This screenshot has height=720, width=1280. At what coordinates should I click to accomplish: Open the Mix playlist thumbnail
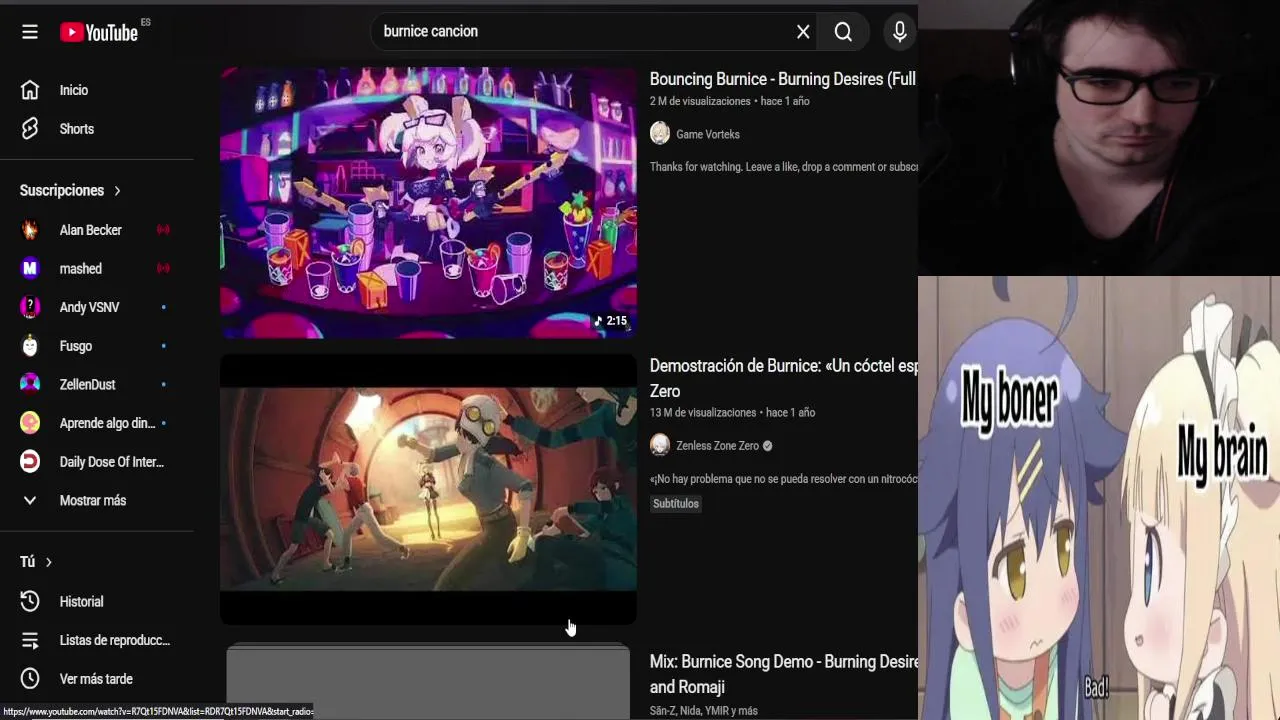pyautogui.click(x=428, y=682)
